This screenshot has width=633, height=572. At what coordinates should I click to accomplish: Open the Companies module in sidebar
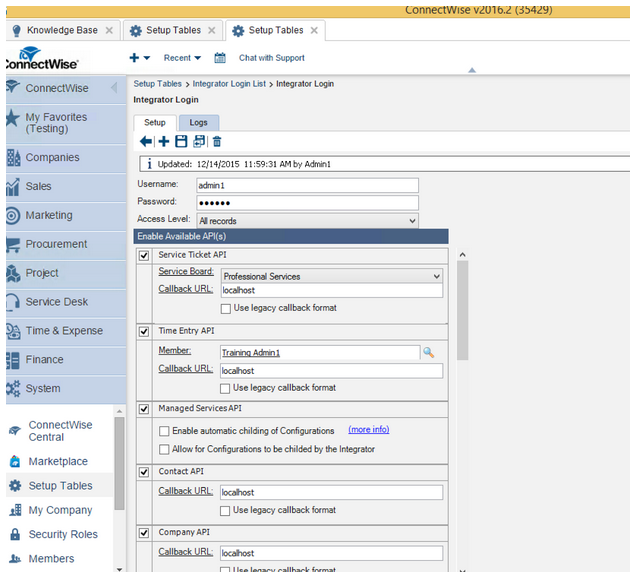click(x=66, y=157)
